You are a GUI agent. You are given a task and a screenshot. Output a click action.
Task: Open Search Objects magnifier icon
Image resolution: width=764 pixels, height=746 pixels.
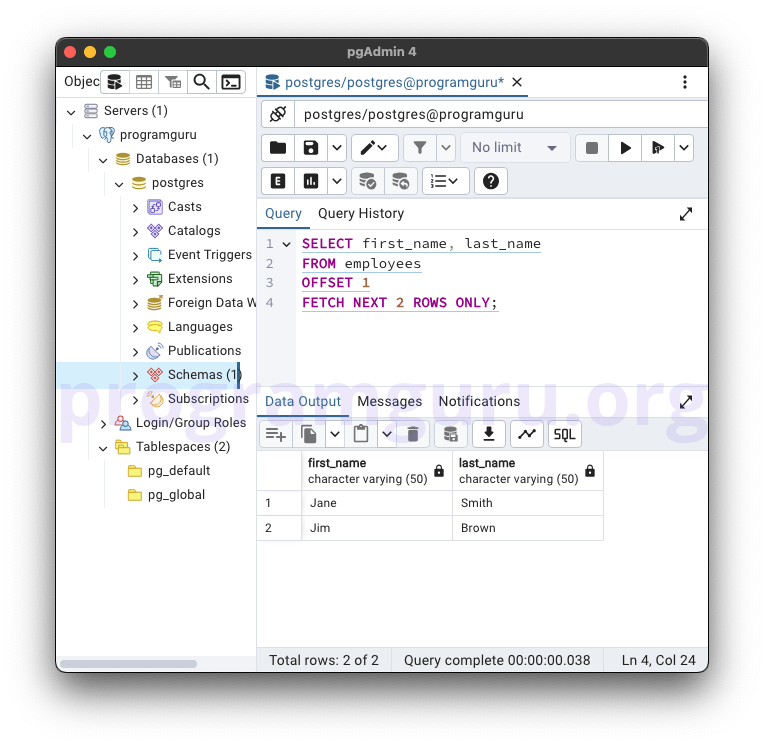(202, 82)
